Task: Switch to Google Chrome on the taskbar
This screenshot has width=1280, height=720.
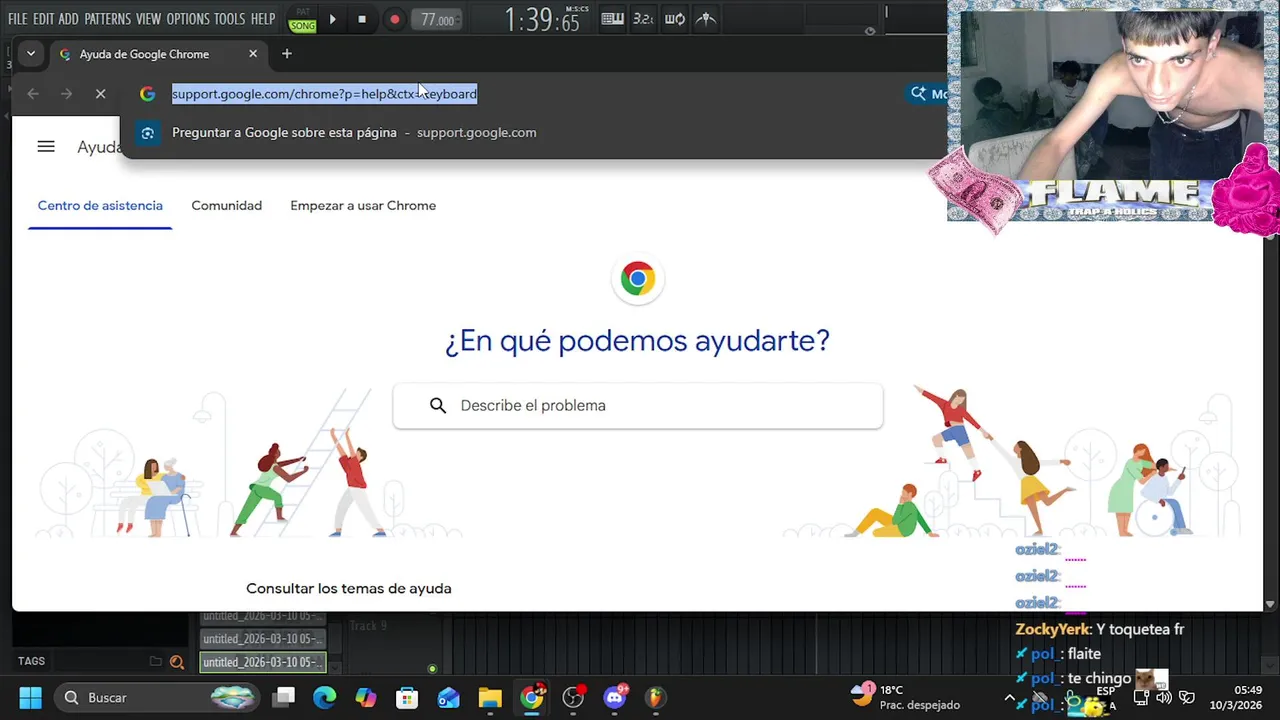Action: [532, 698]
